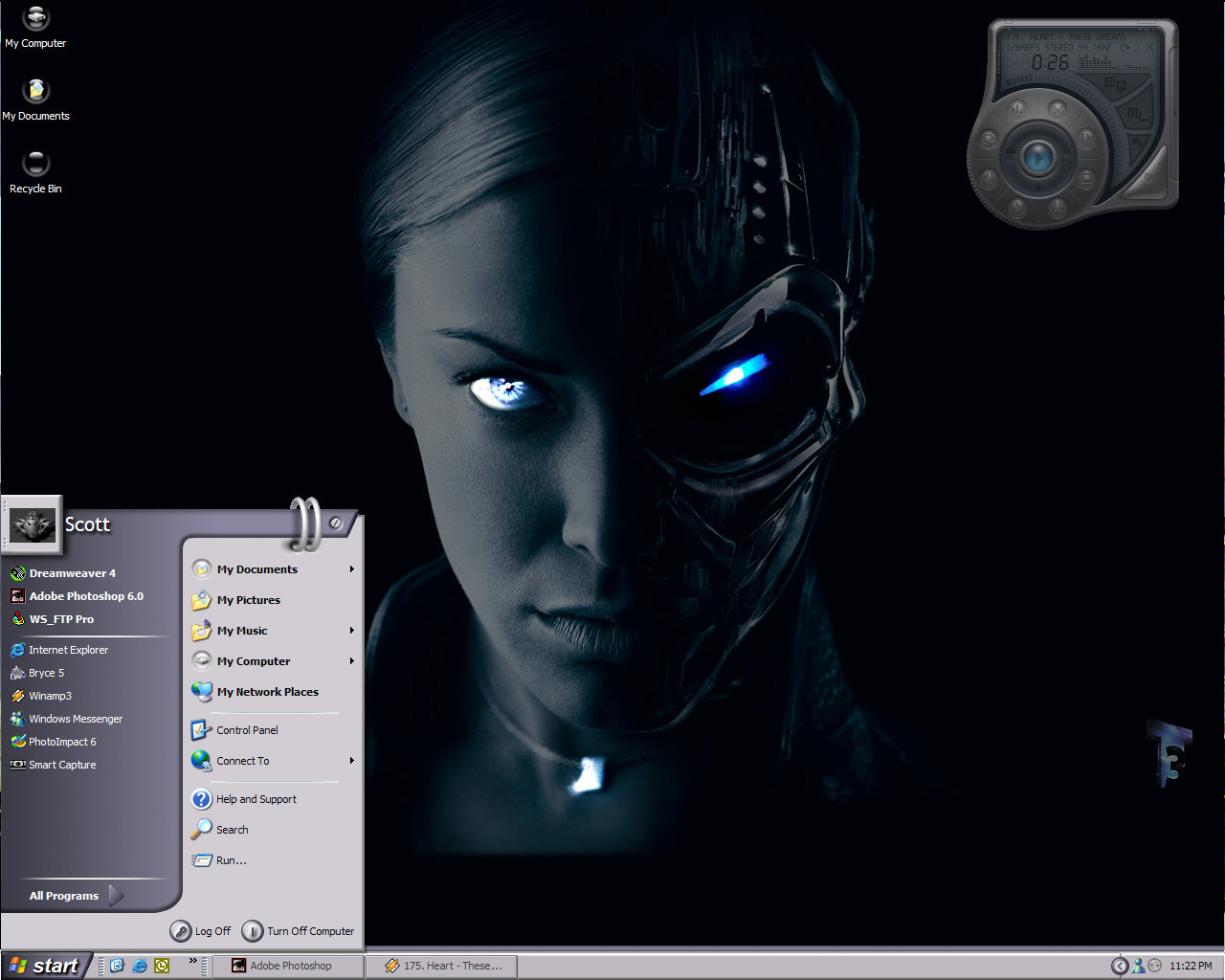The width and height of the screenshot is (1225, 980).
Task: Open Winamp equalizer via EQ button
Action: click(1115, 83)
